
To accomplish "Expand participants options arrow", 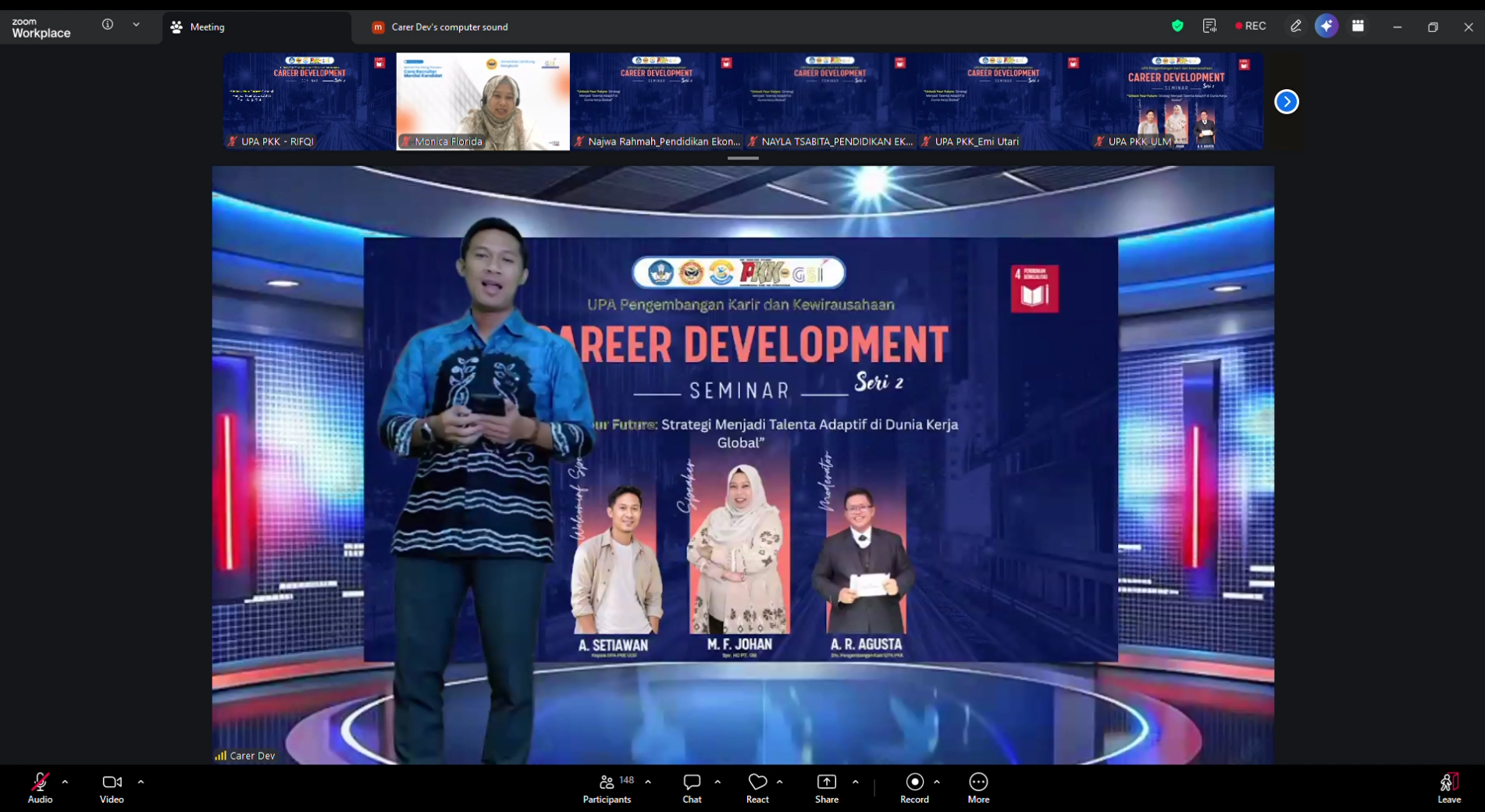I will point(648,782).
